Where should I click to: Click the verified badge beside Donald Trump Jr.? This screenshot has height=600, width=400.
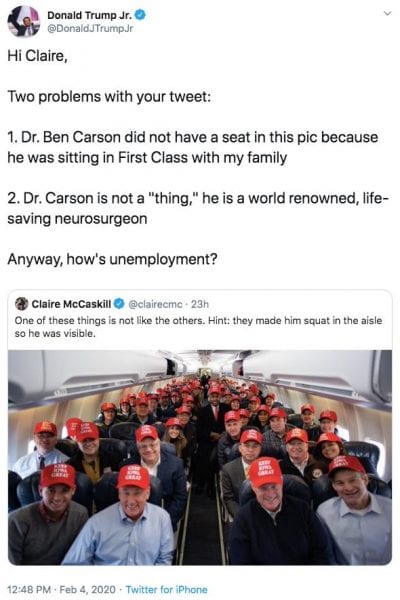[141, 15]
